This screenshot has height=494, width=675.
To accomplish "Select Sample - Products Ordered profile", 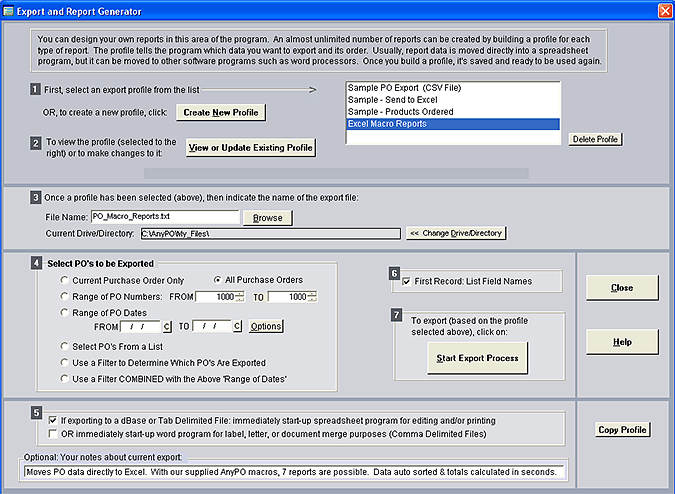I will [x=453, y=112].
